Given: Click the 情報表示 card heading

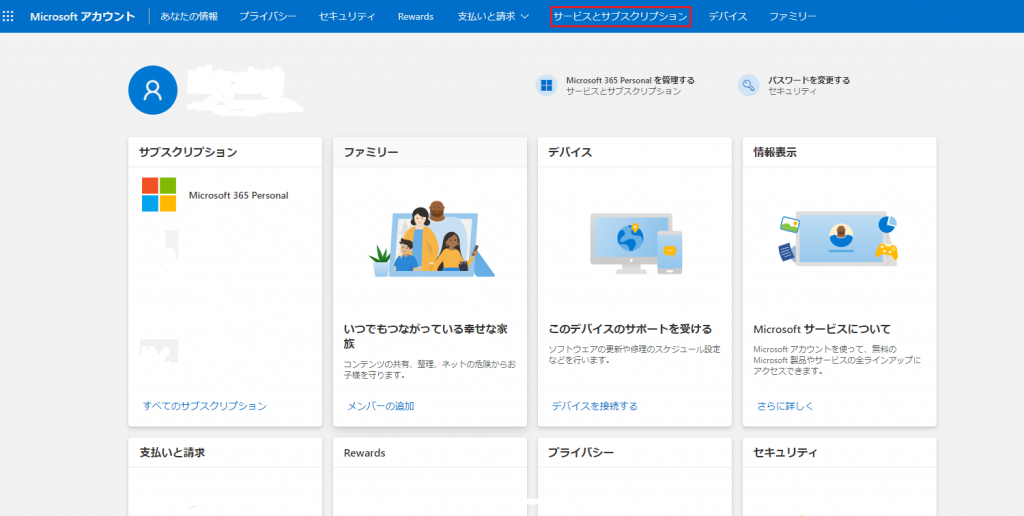Looking at the screenshot, I should [x=775, y=152].
